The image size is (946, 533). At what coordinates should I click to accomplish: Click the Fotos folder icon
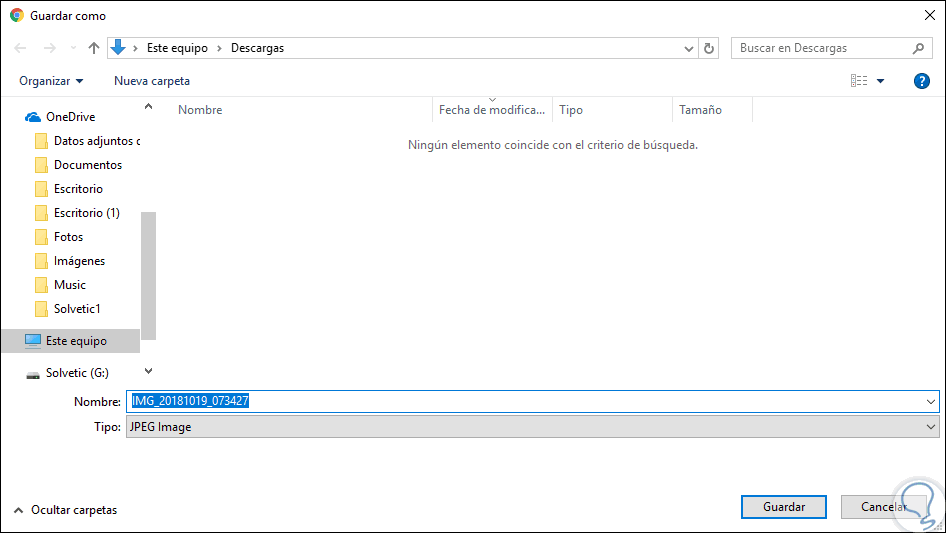click(x=41, y=237)
